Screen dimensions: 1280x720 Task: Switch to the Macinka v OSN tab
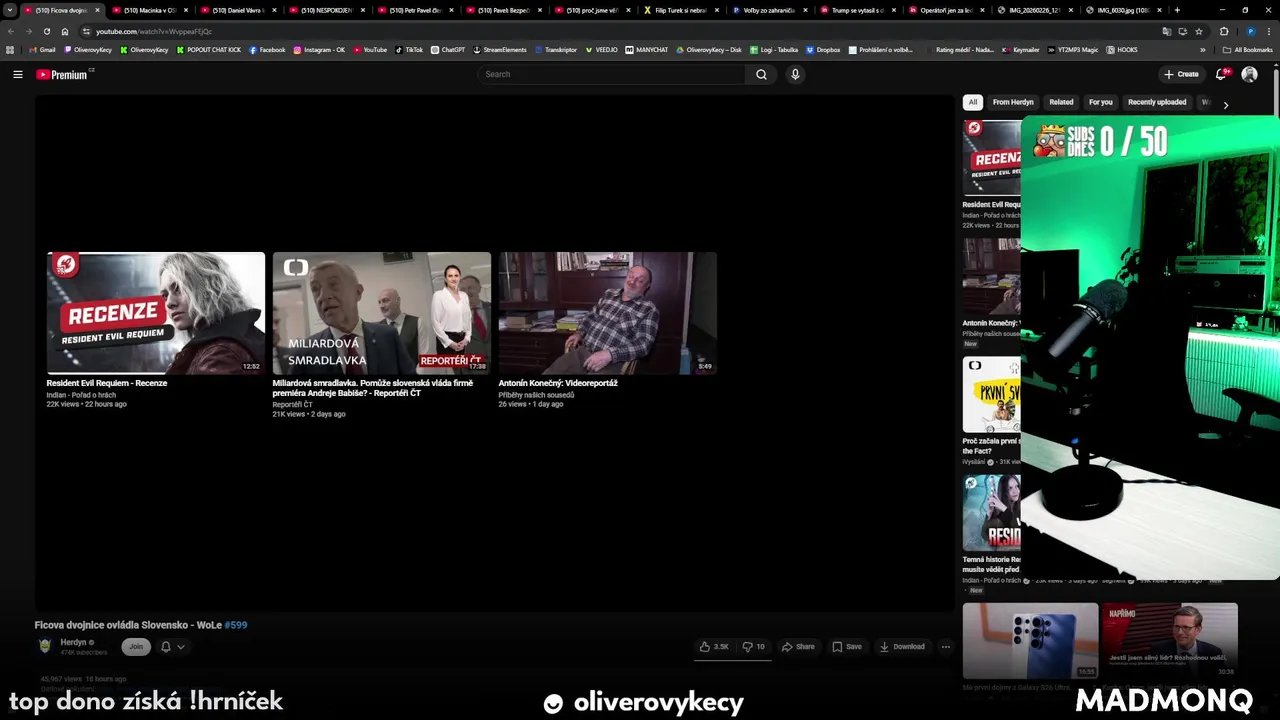150,10
